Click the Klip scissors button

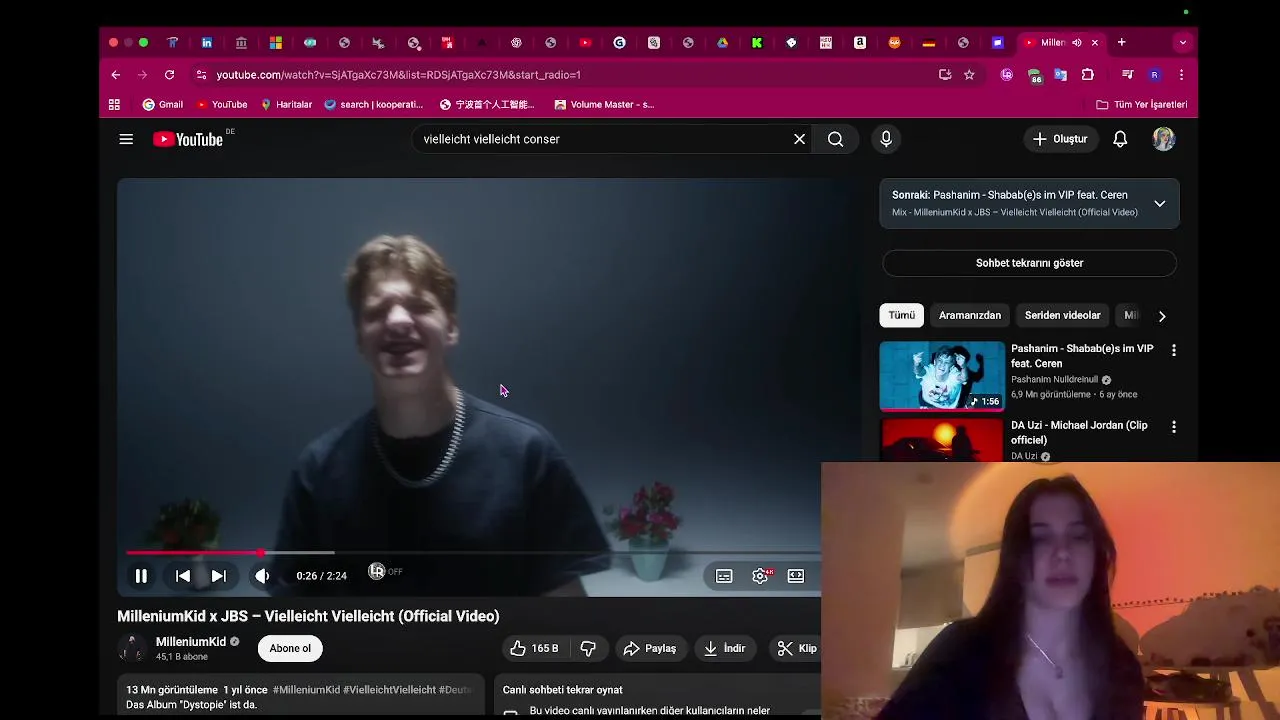tap(797, 648)
